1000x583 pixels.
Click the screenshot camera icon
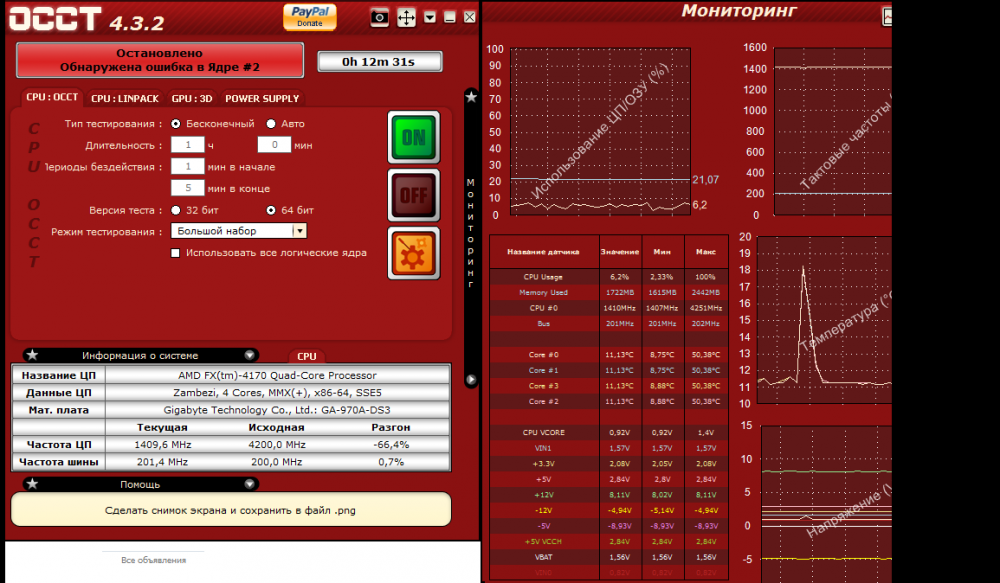tap(379, 17)
